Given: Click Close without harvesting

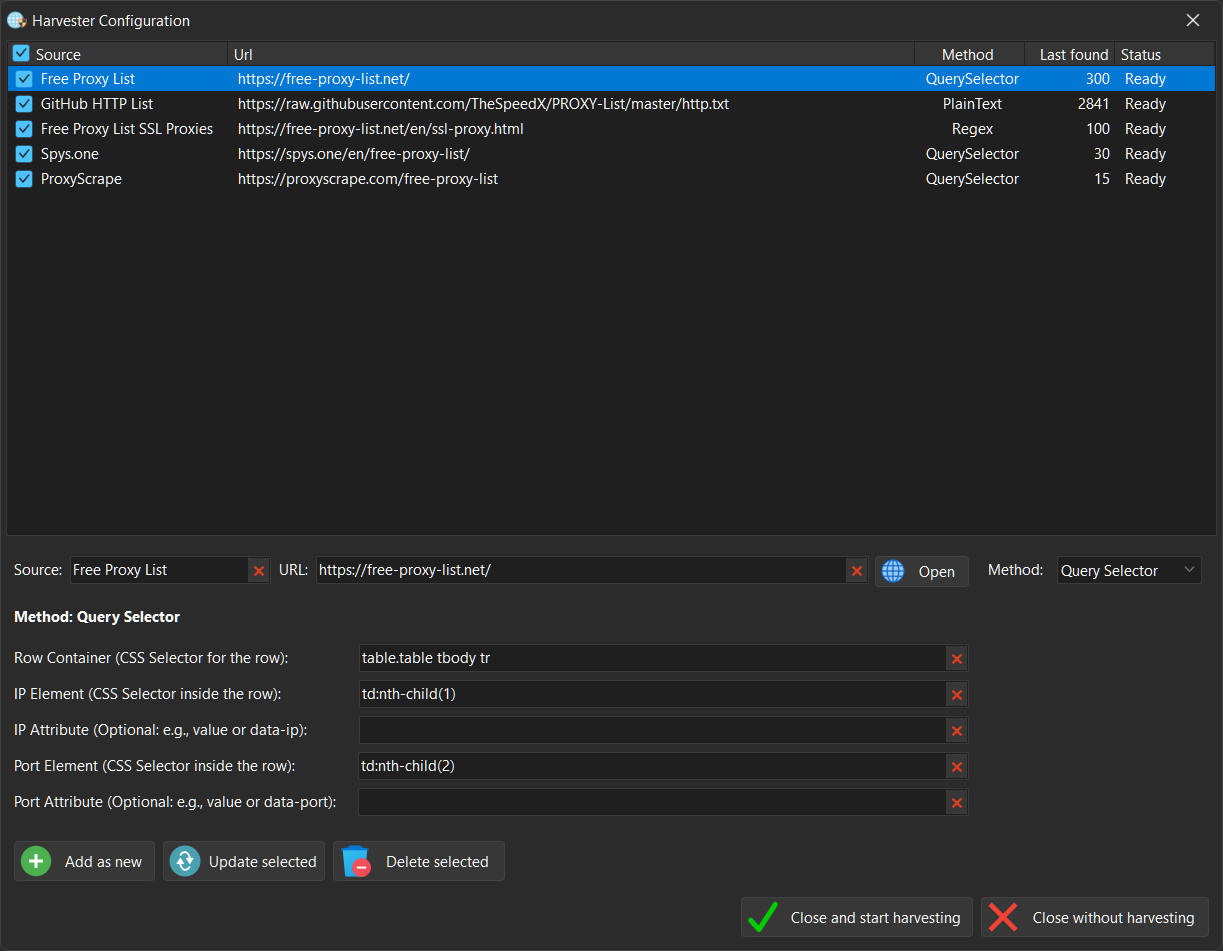Looking at the screenshot, I should (x=1095, y=917).
